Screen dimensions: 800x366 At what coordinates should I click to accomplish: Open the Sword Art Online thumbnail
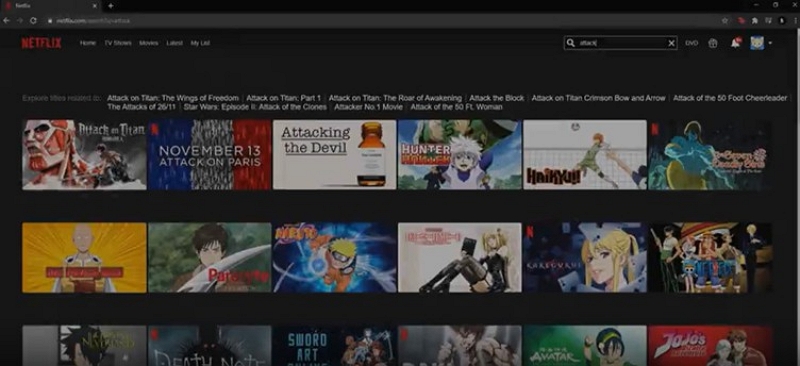tap(334, 346)
